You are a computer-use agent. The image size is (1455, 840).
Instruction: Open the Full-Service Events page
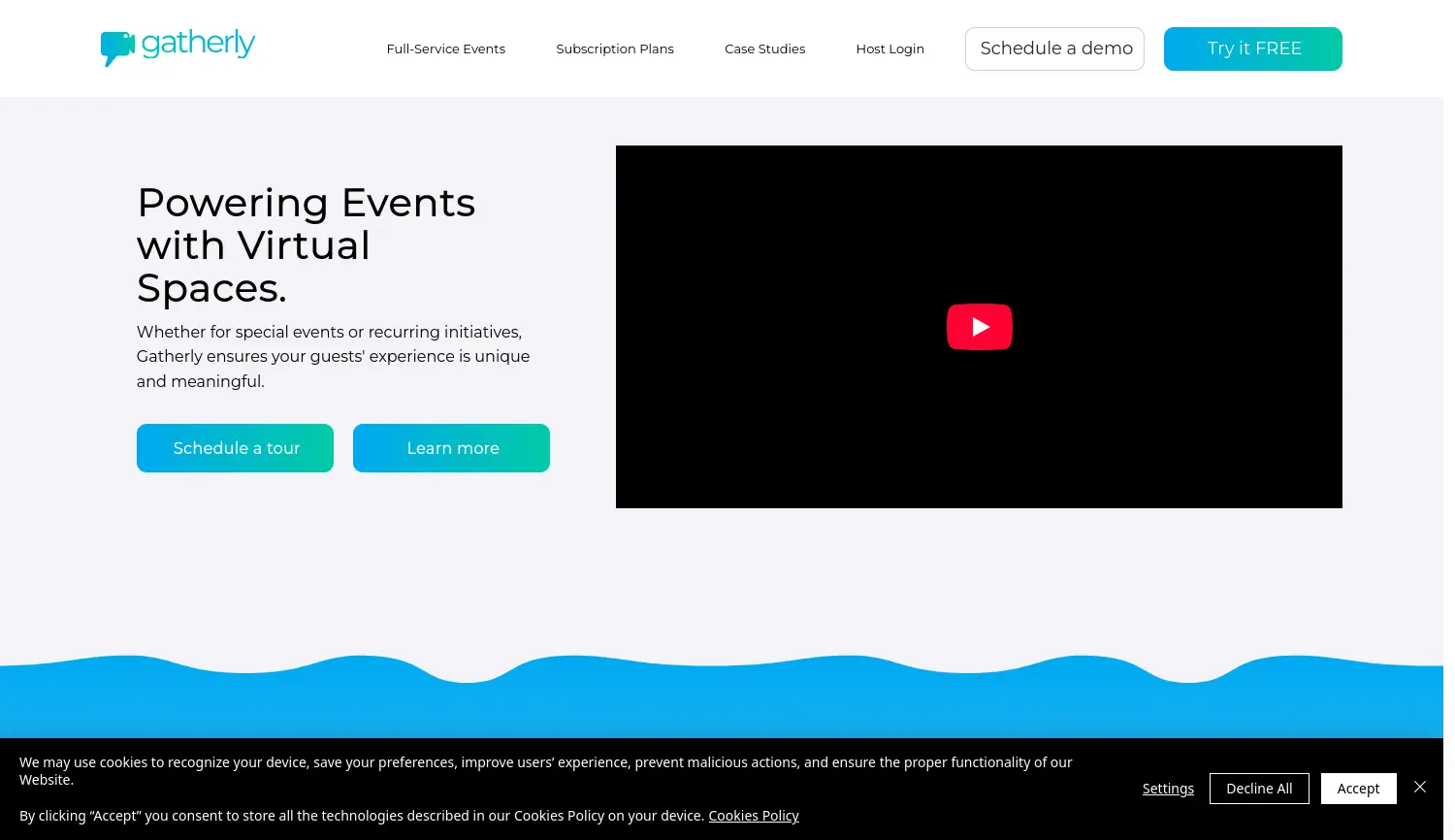pos(445,48)
